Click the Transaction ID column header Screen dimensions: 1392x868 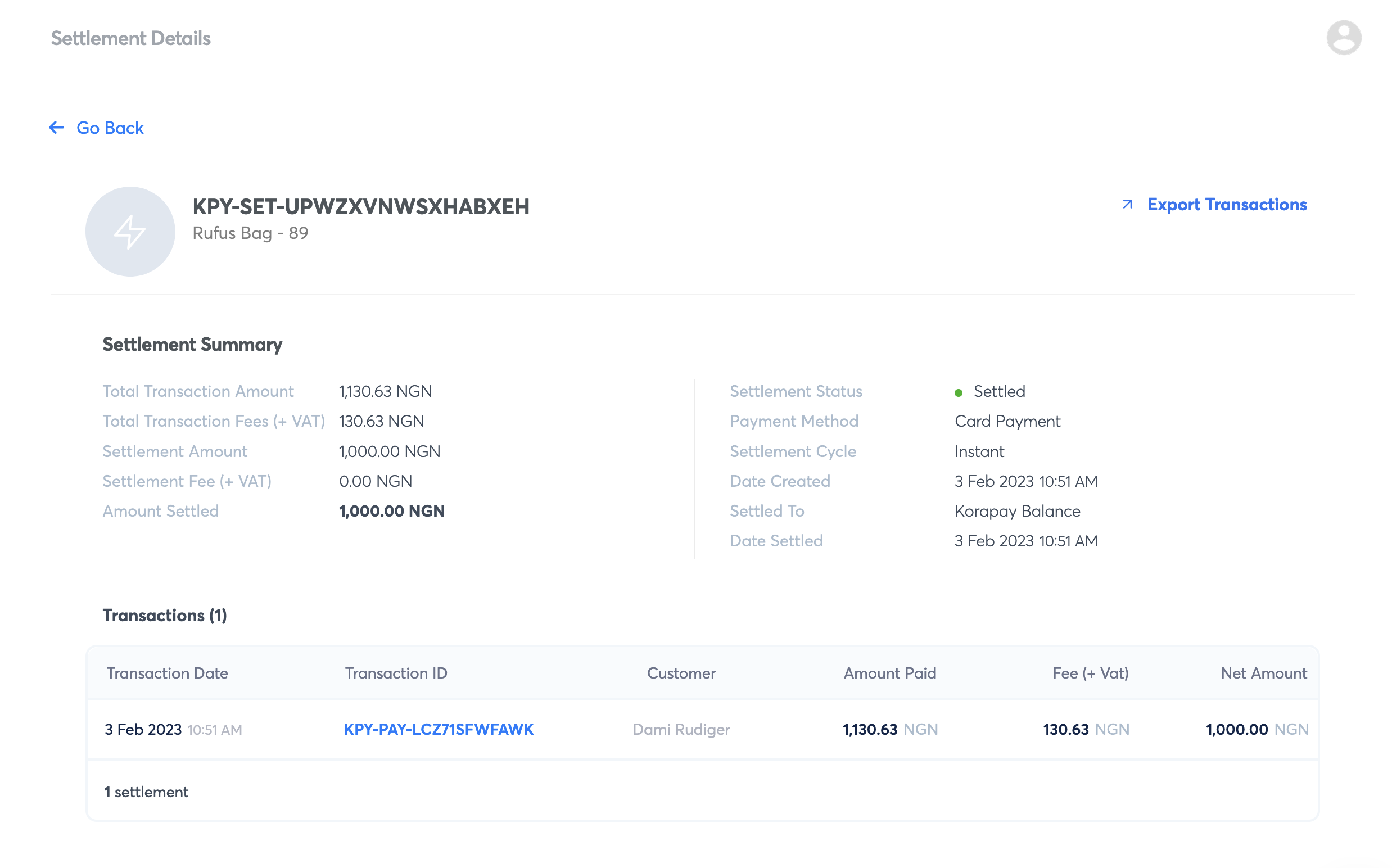(x=395, y=673)
